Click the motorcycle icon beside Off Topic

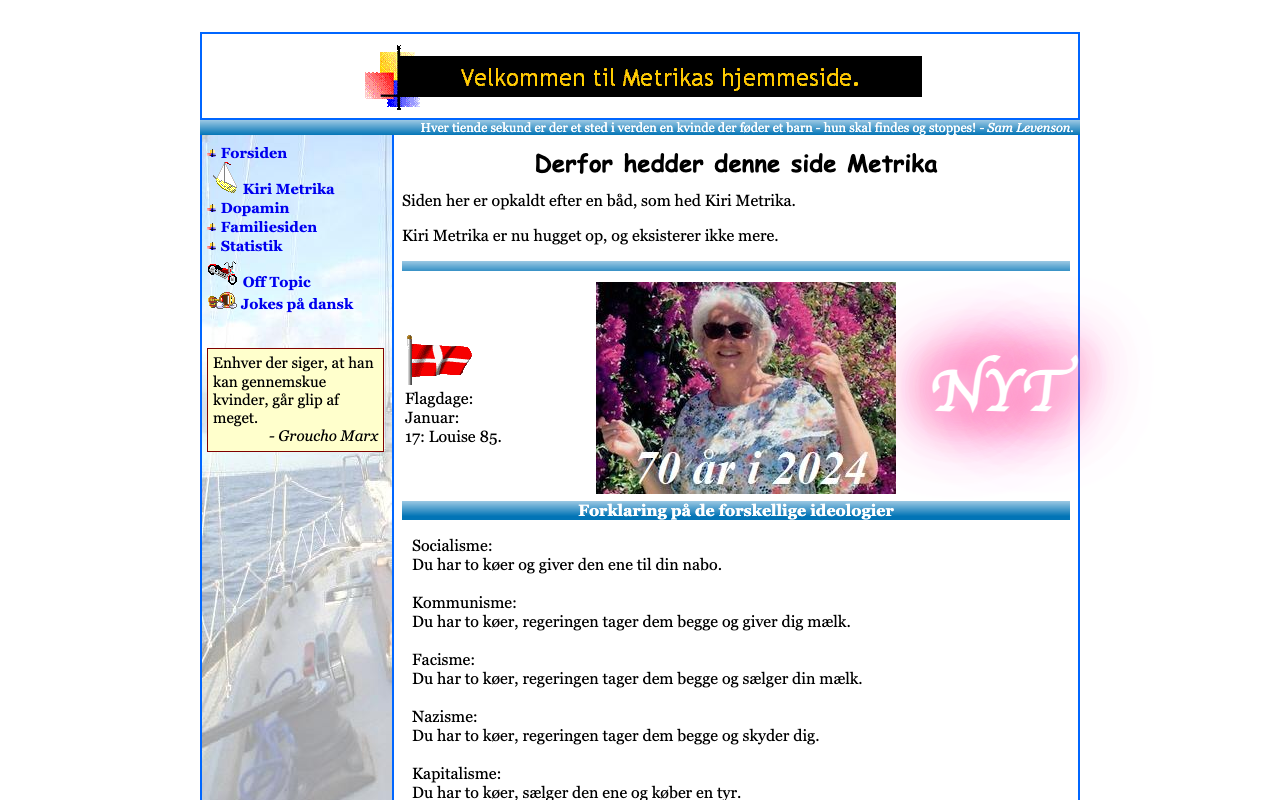(223, 273)
